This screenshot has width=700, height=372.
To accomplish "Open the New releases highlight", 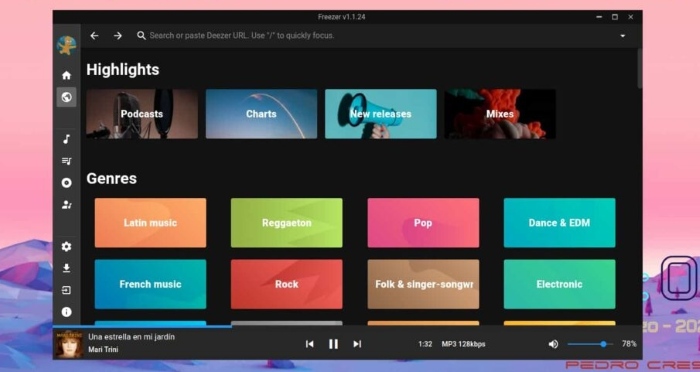I will point(381,114).
